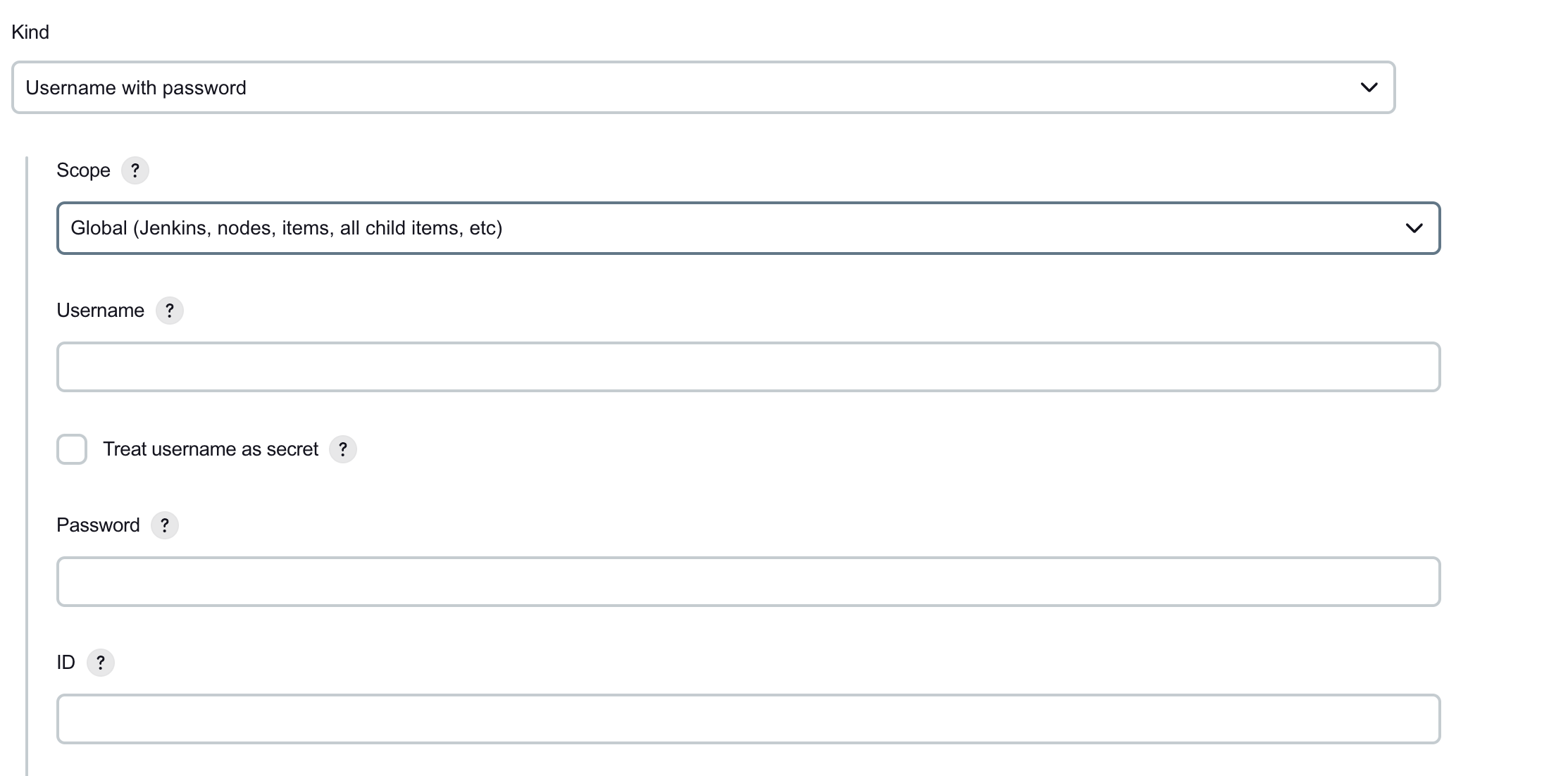Viewport: 1568px width, 776px height.
Task: Open help for the Username field
Action: coord(169,311)
